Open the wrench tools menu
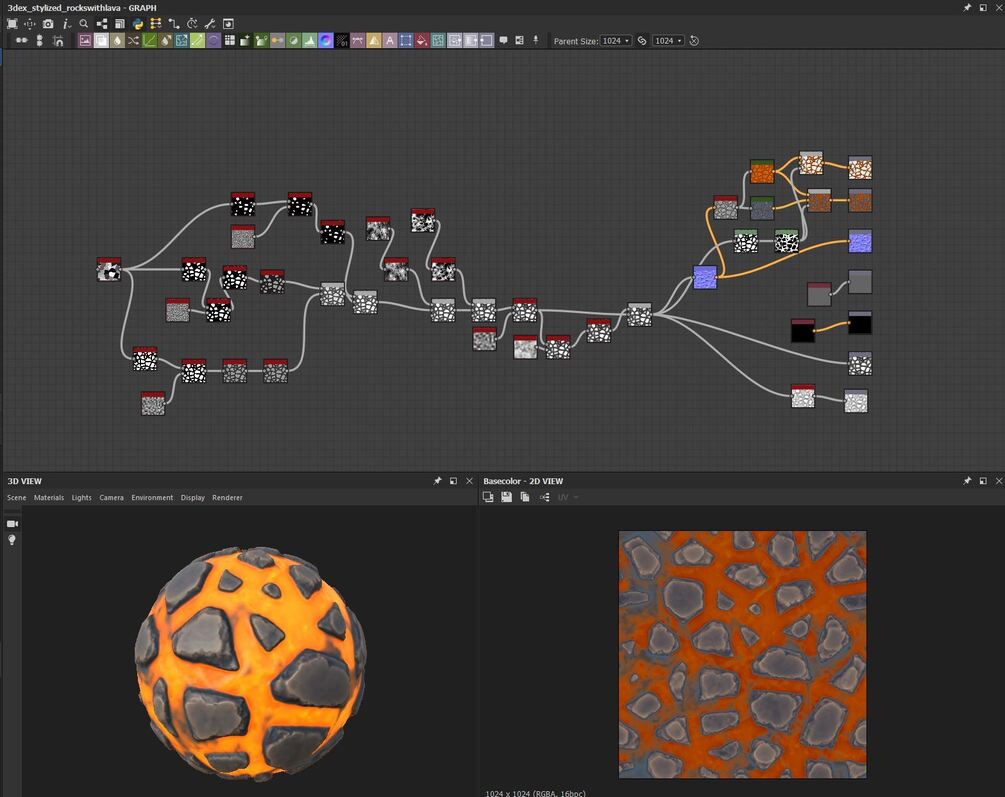The width and height of the screenshot is (1005, 797). (210, 24)
